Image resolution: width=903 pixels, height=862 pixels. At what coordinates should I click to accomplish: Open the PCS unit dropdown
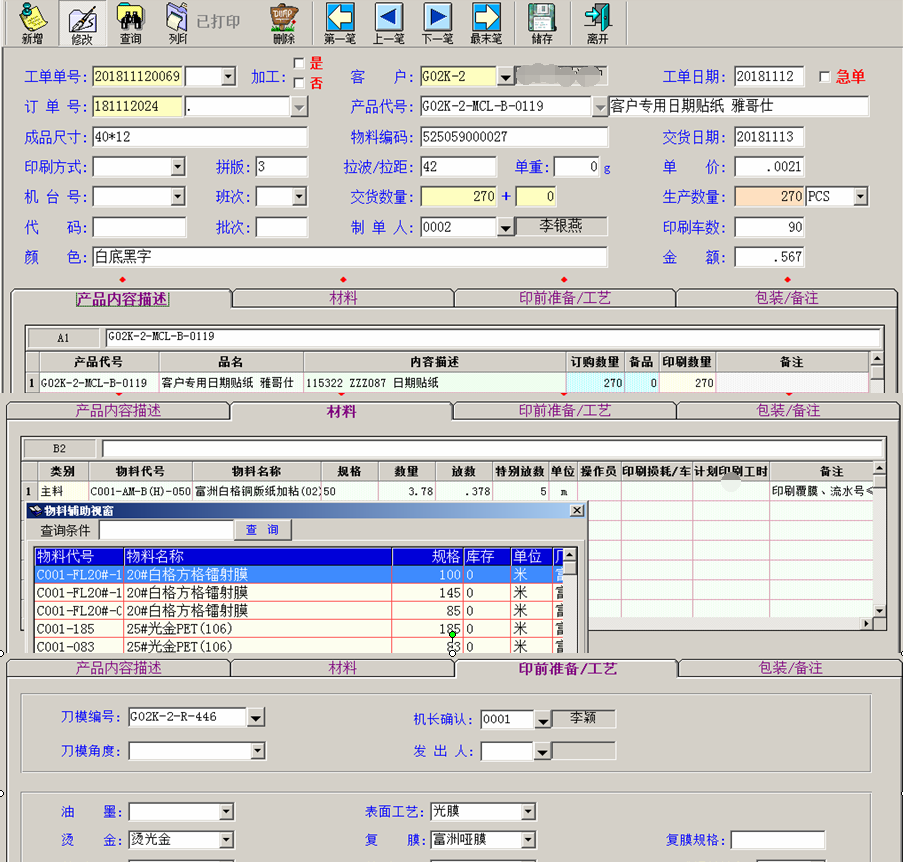coord(860,197)
